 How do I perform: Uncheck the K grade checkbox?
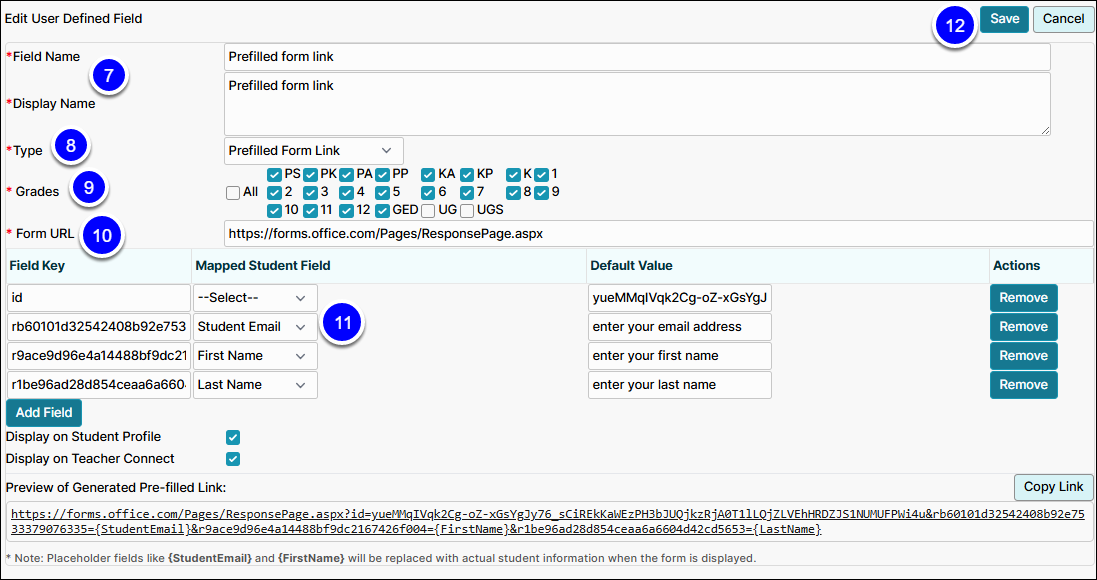[514, 174]
